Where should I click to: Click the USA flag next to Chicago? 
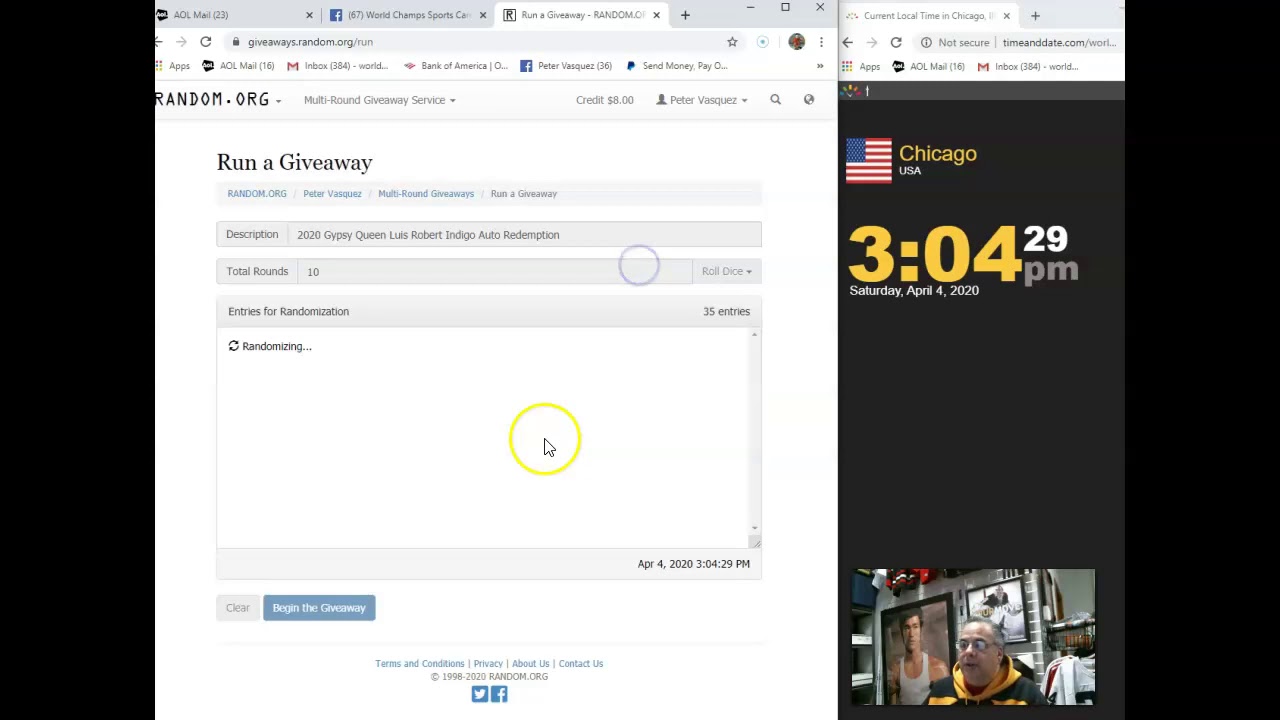[x=868, y=161]
